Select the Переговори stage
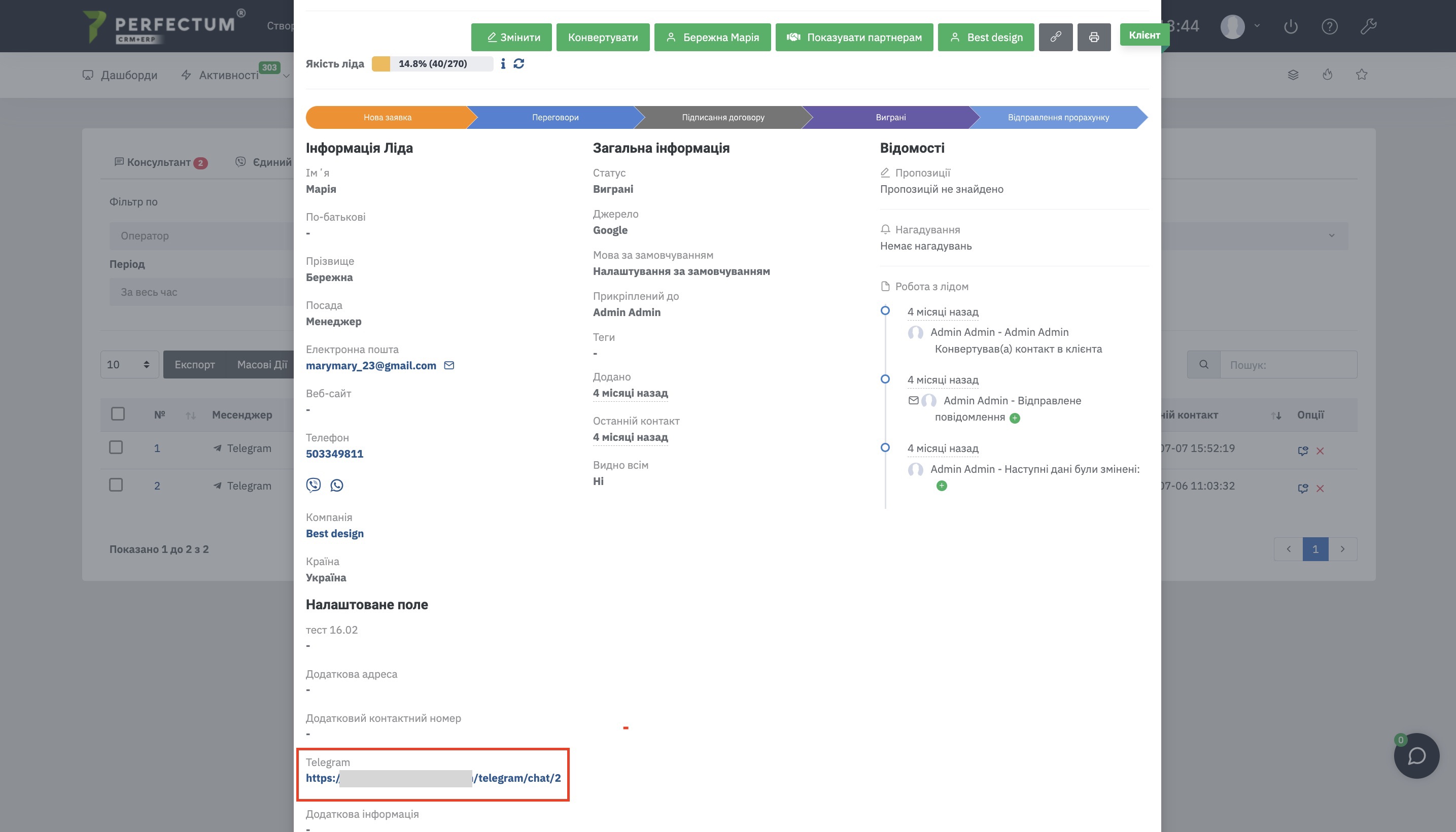1456x832 pixels. click(x=556, y=117)
